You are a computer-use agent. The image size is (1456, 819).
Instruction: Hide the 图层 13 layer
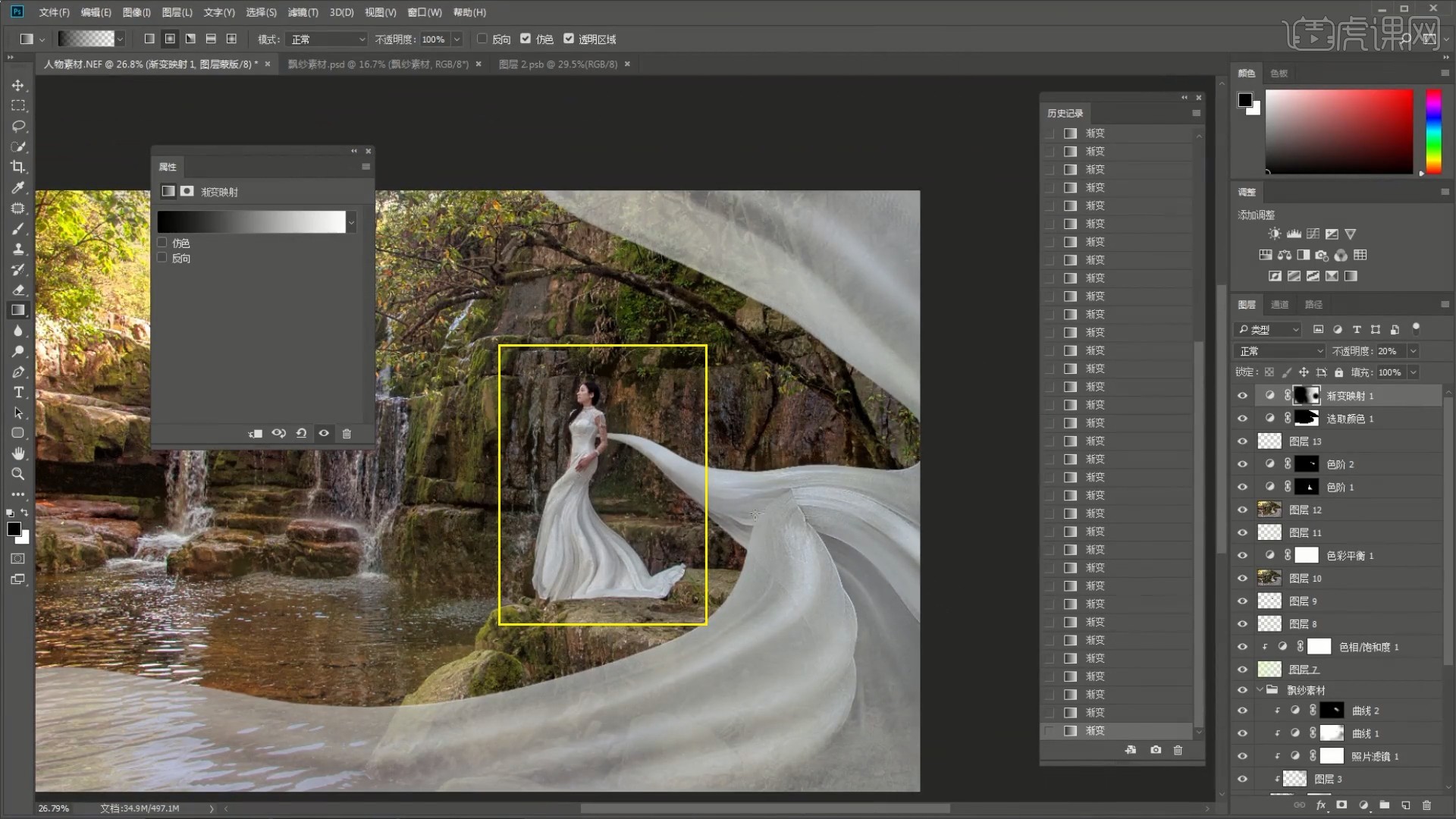(x=1242, y=441)
